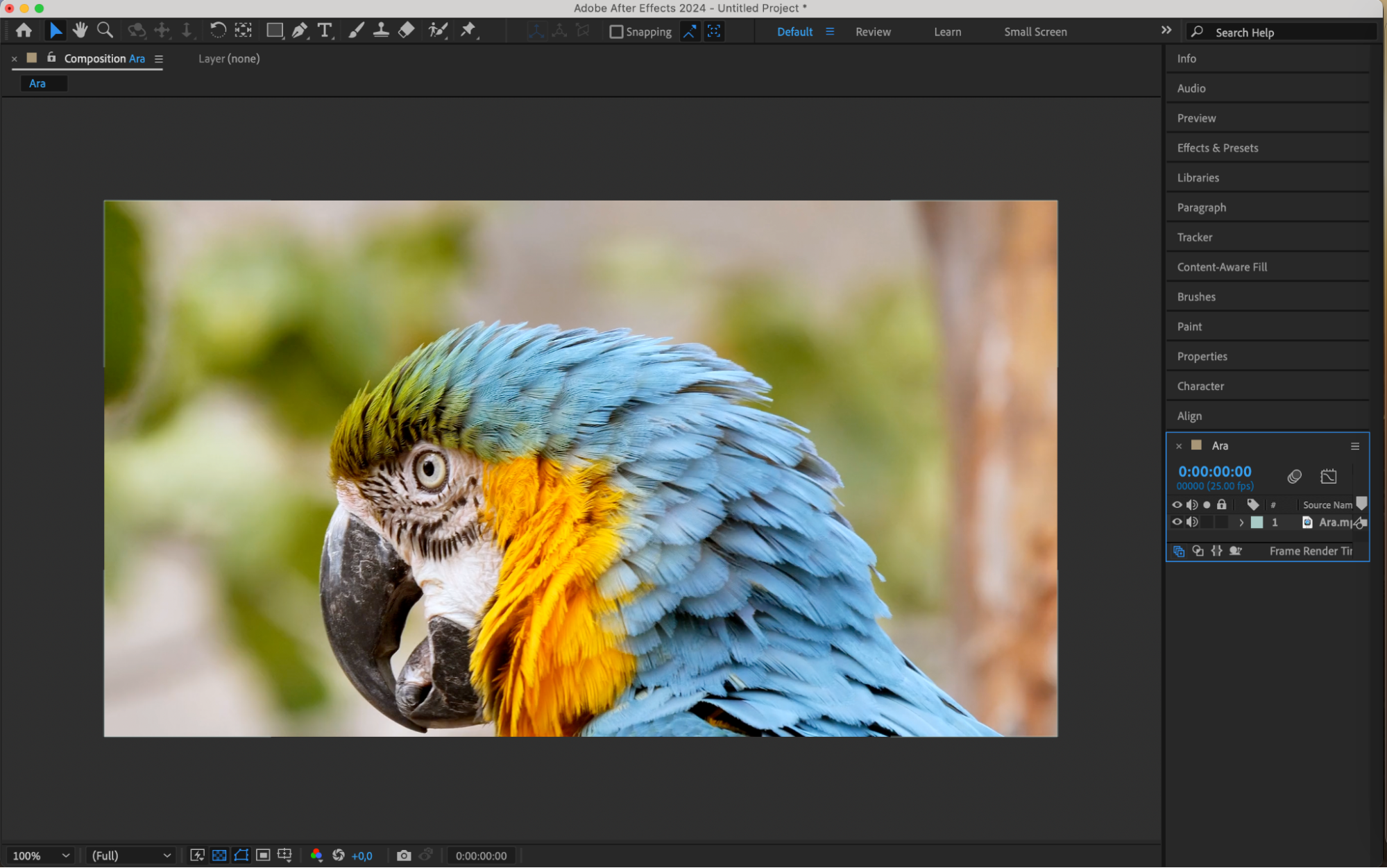
Task: Select the Horizontal Type tool
Action: coord(324,31)
